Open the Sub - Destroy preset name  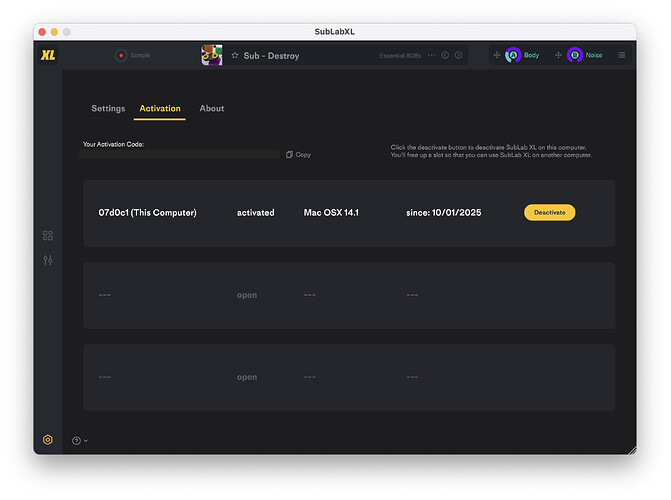pos(271,56)
